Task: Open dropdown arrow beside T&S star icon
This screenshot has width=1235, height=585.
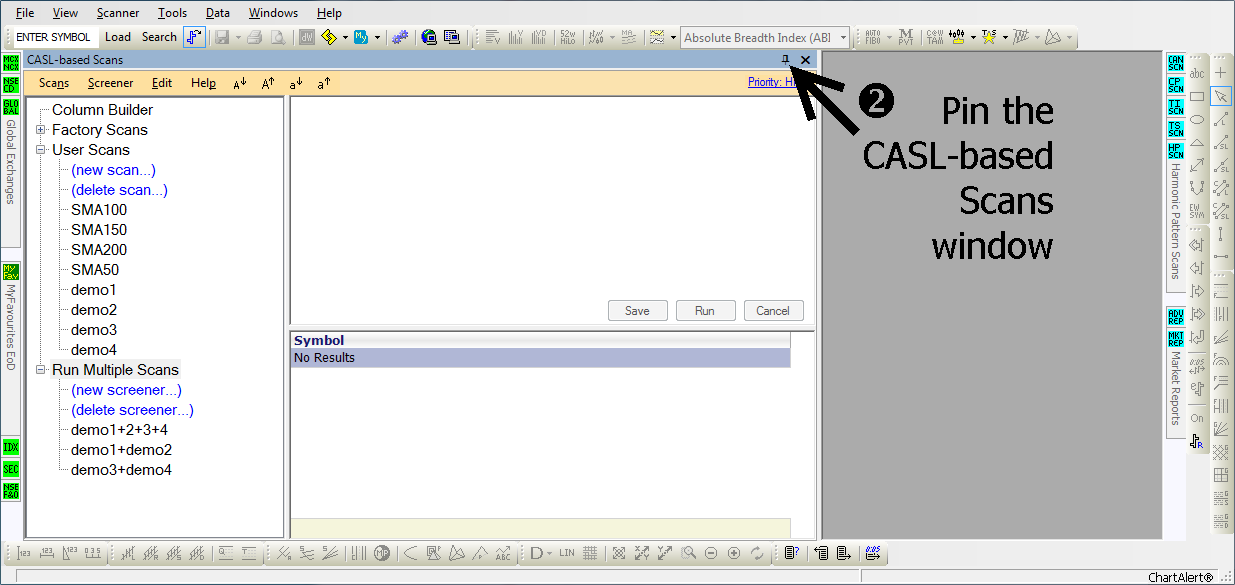Action: pos(1004,37)
